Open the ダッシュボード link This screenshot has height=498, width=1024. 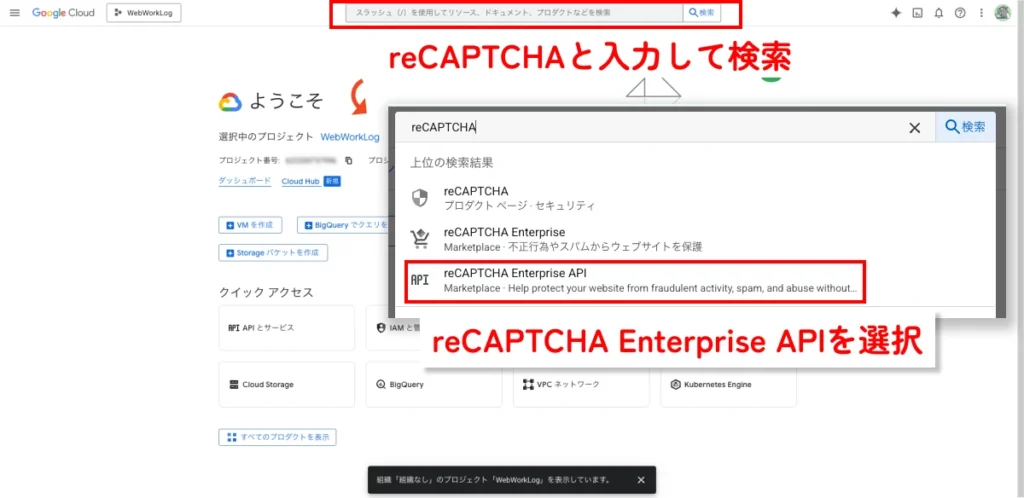point(244,181)
